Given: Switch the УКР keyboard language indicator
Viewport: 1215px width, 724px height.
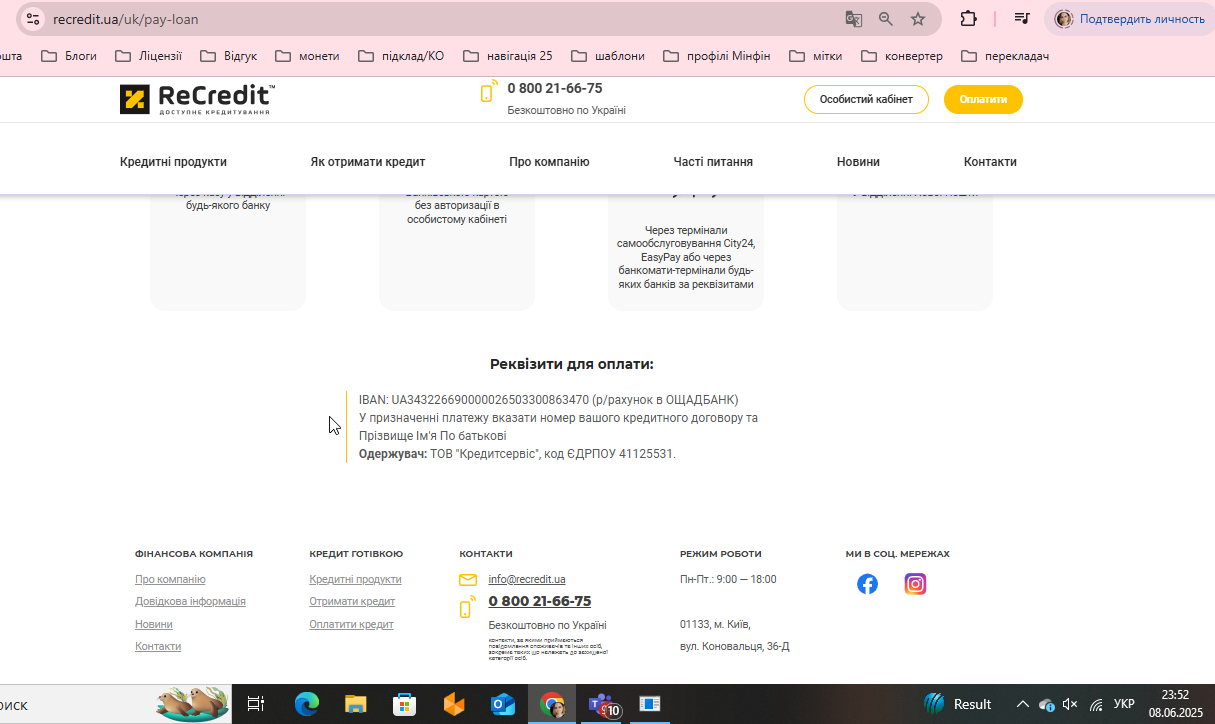Looking at the screenshot, I should (1124, 704).
